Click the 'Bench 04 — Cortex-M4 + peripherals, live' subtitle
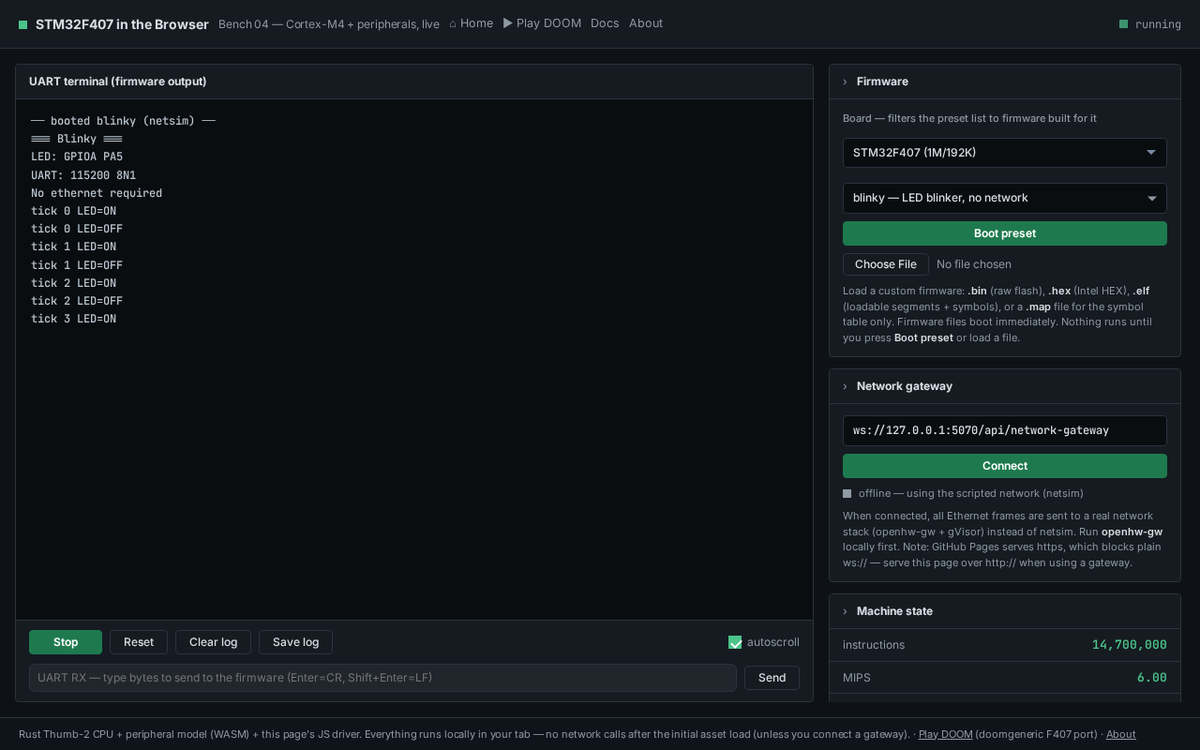This screenshot has width=1200, height=750. tap(329, 24)
